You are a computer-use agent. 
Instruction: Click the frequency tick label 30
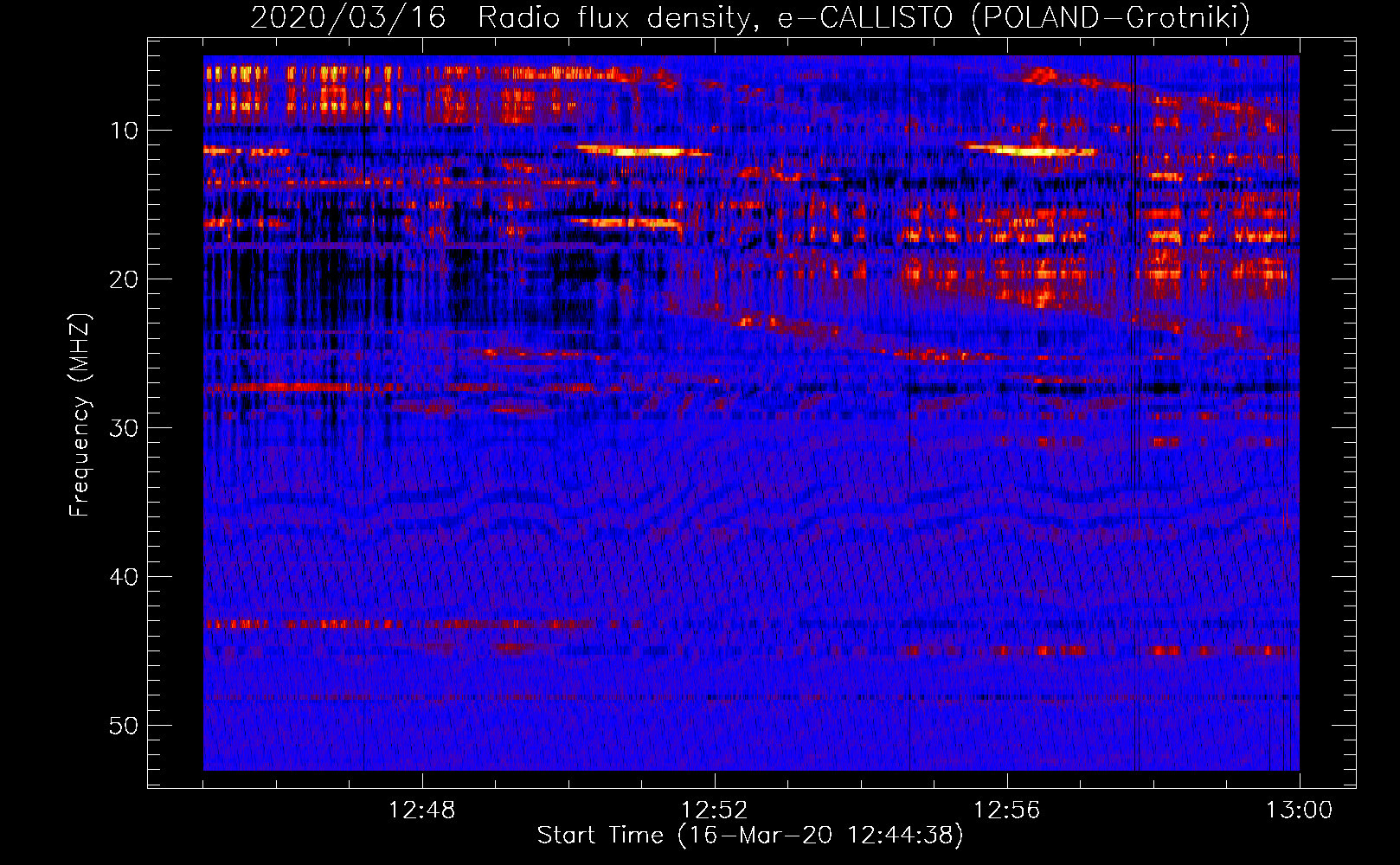[x=125, y=428]
